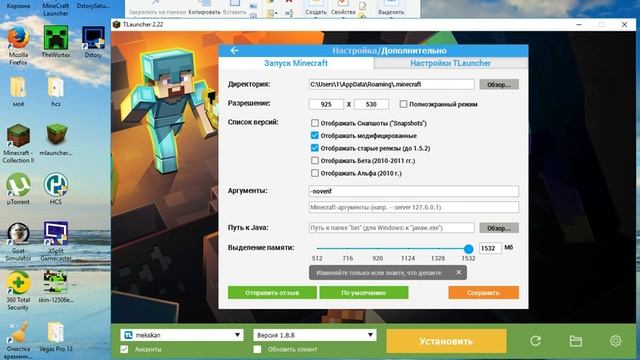Viewport: 640px width, 360px height.
Task: Launch Vegas Pro 13 shortcut
Action: (x=56, y=337)
